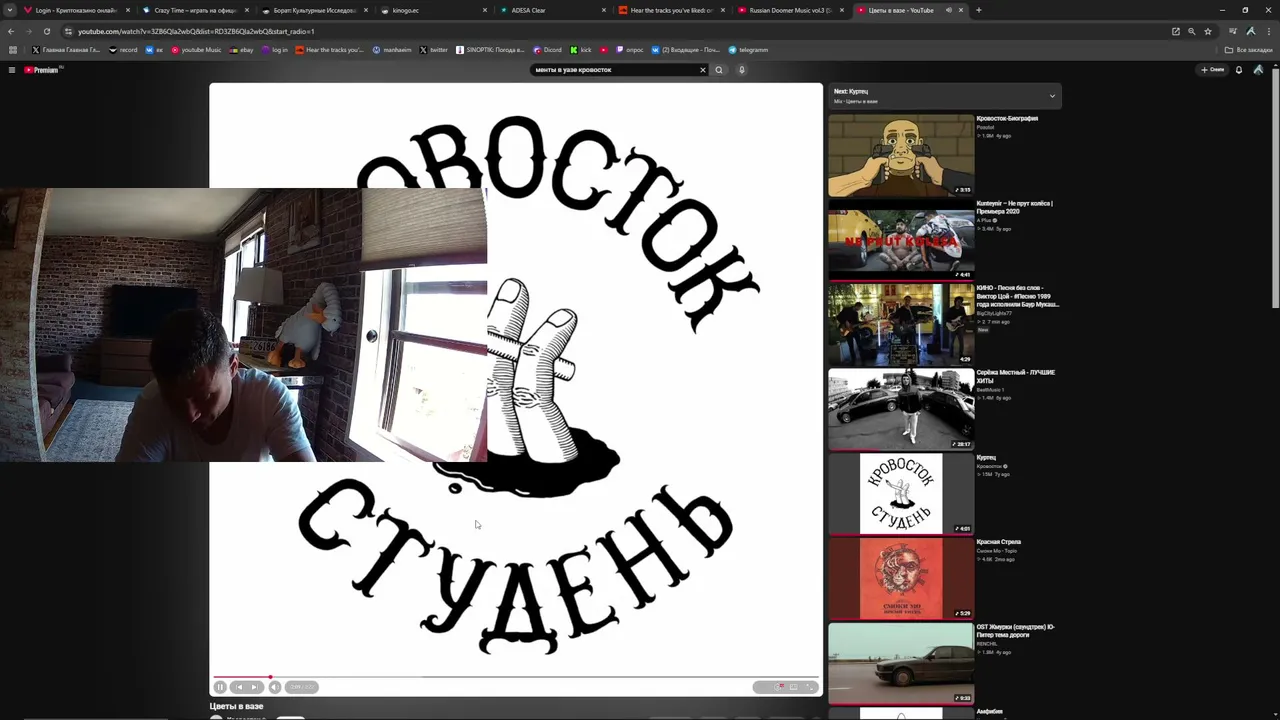This screenshot has width=1280, height=720.
Task: Open page in app icon in address bar
Action: (x=1176, y=31)
